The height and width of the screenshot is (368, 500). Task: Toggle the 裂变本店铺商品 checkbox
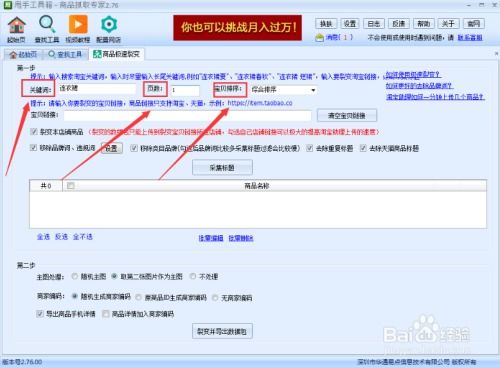point(33,132)
